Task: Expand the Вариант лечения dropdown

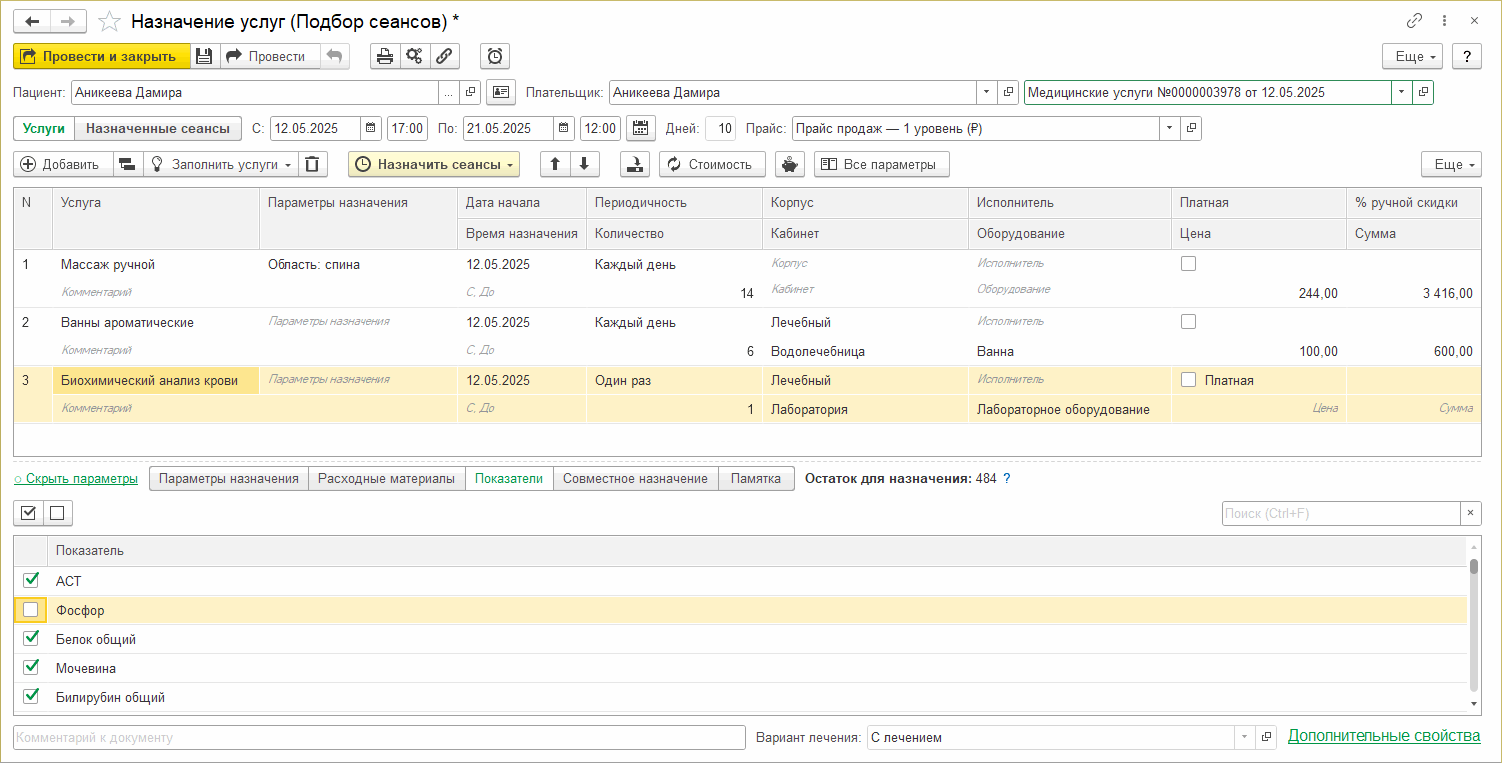Action: click(1244, 737)
